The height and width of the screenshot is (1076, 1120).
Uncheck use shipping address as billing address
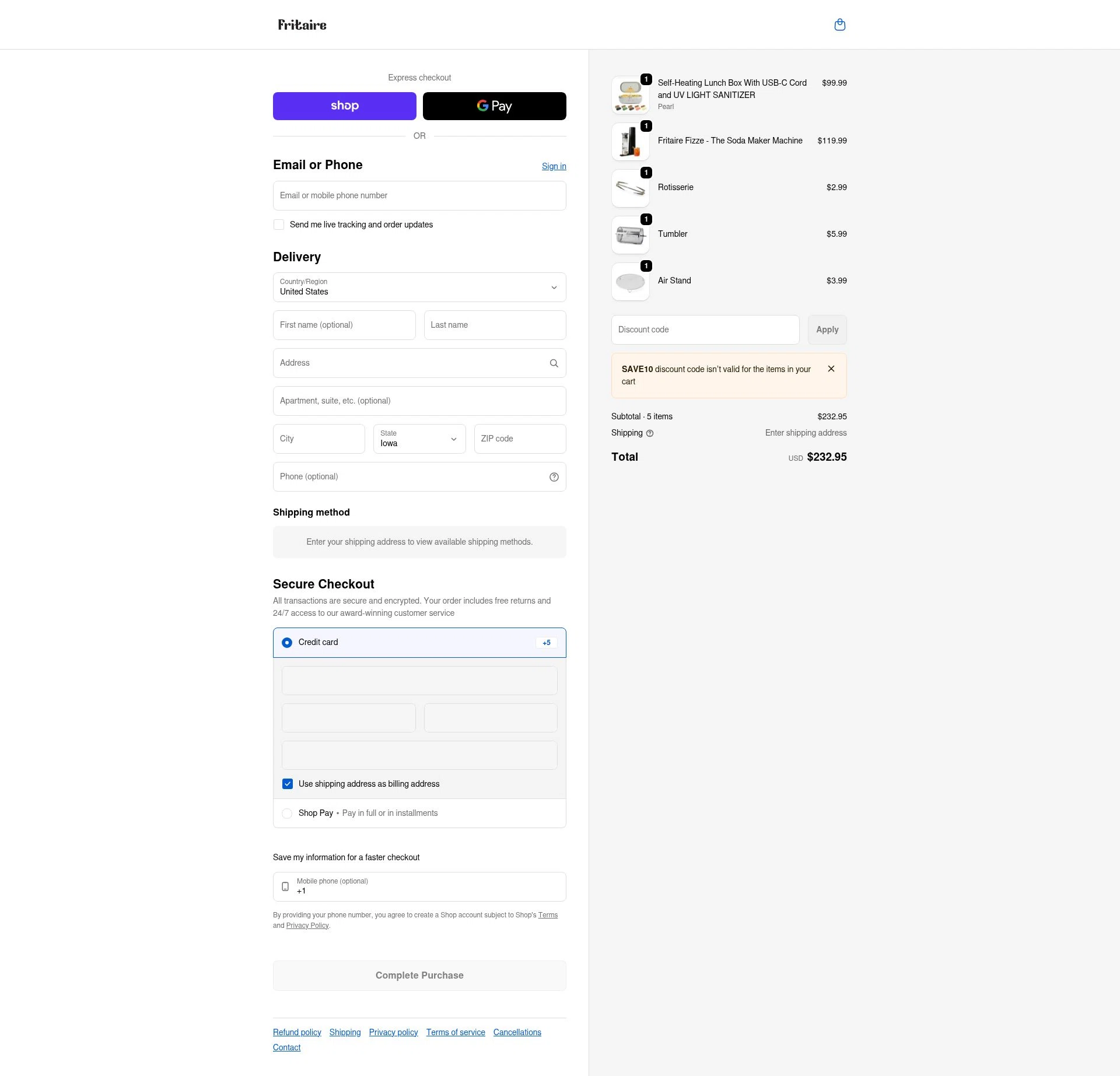(x=287, y=784)
